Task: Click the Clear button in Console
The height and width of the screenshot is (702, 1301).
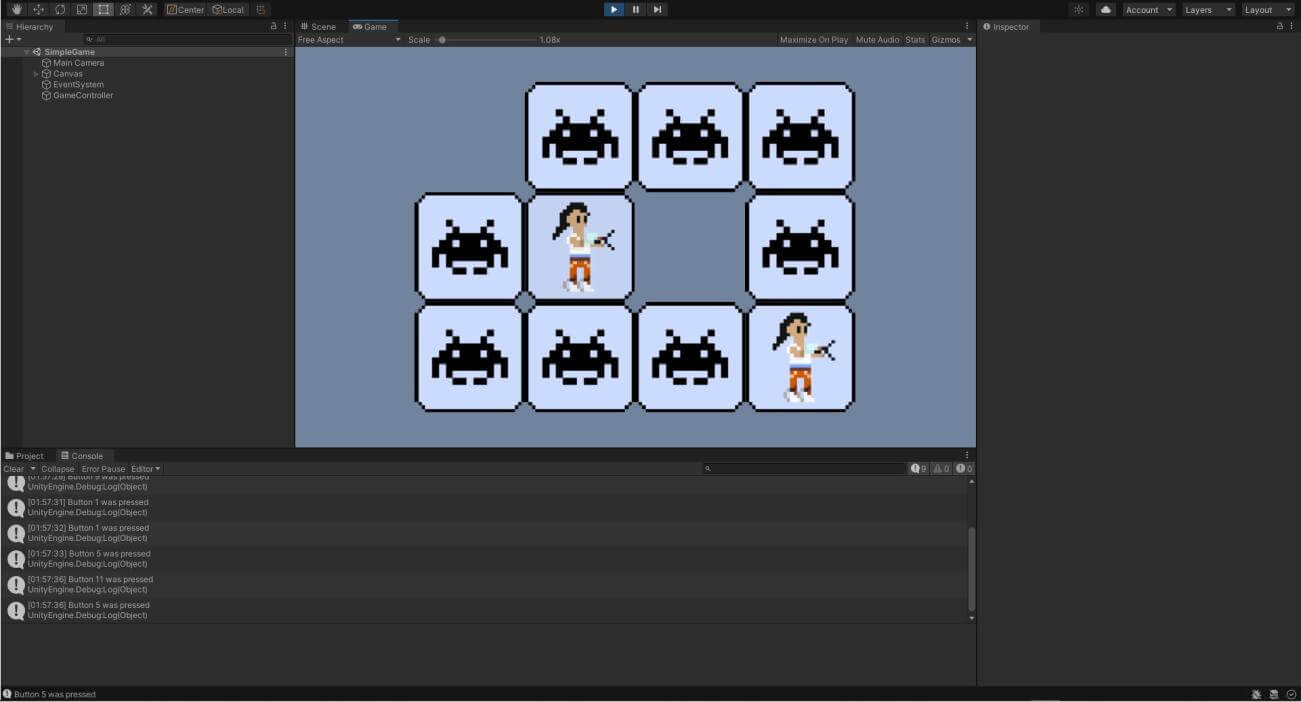Action: 14,468
